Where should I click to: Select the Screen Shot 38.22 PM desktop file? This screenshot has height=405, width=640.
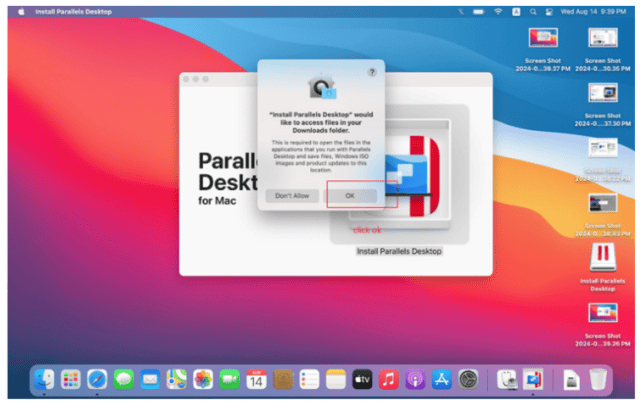coord(603,148)
